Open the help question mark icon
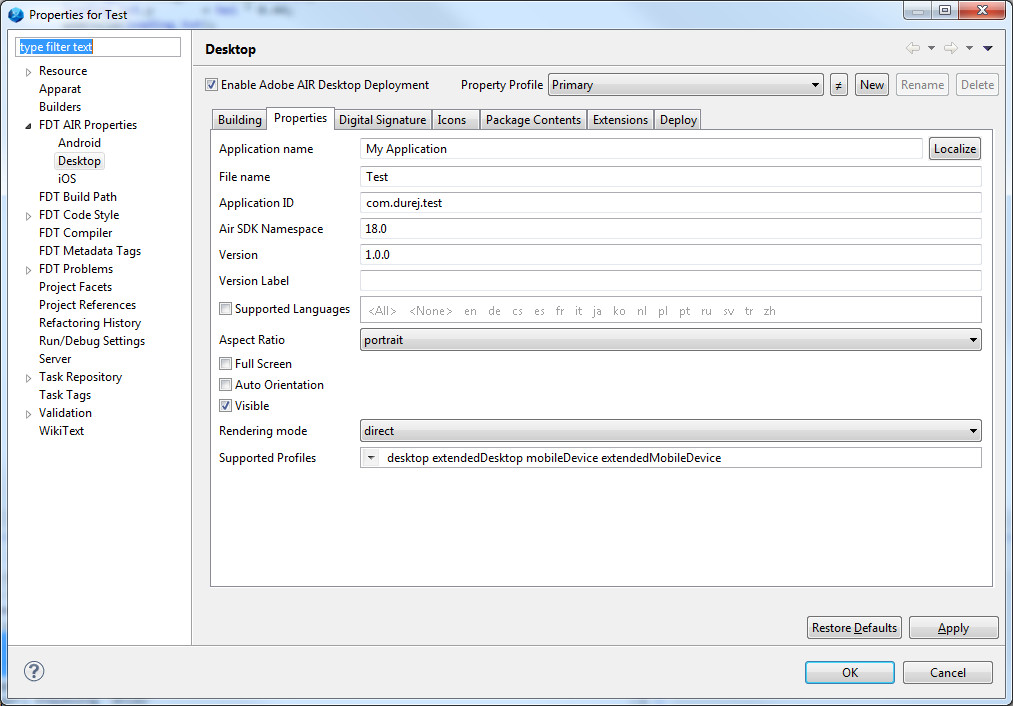 (x=34, y=671)
